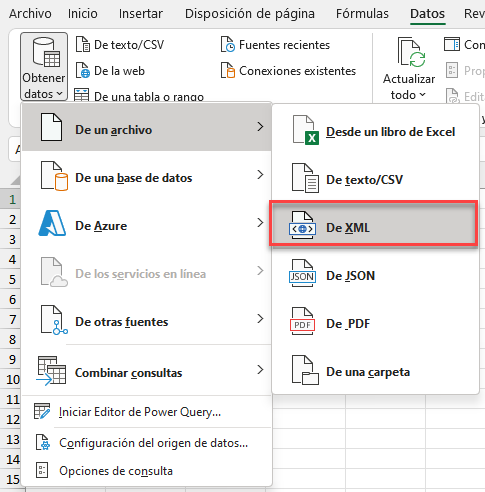Select the Combinar consultas entry
485x492 pixels.
point(146,370)
